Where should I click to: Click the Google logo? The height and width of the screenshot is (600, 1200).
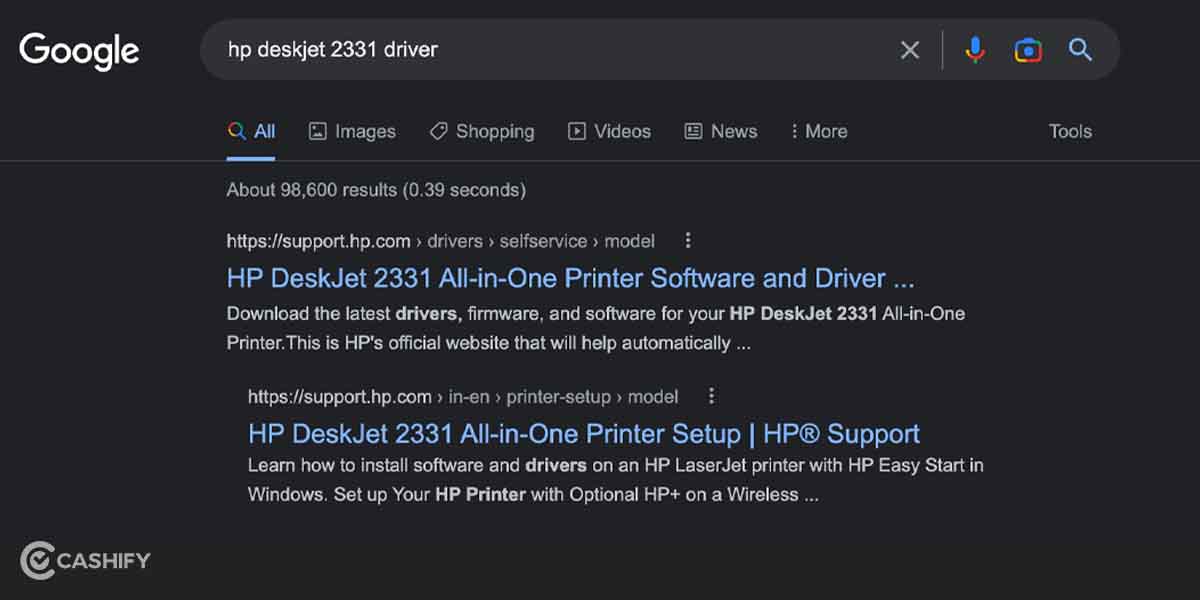pyautogui.click(x=78, y=50)
